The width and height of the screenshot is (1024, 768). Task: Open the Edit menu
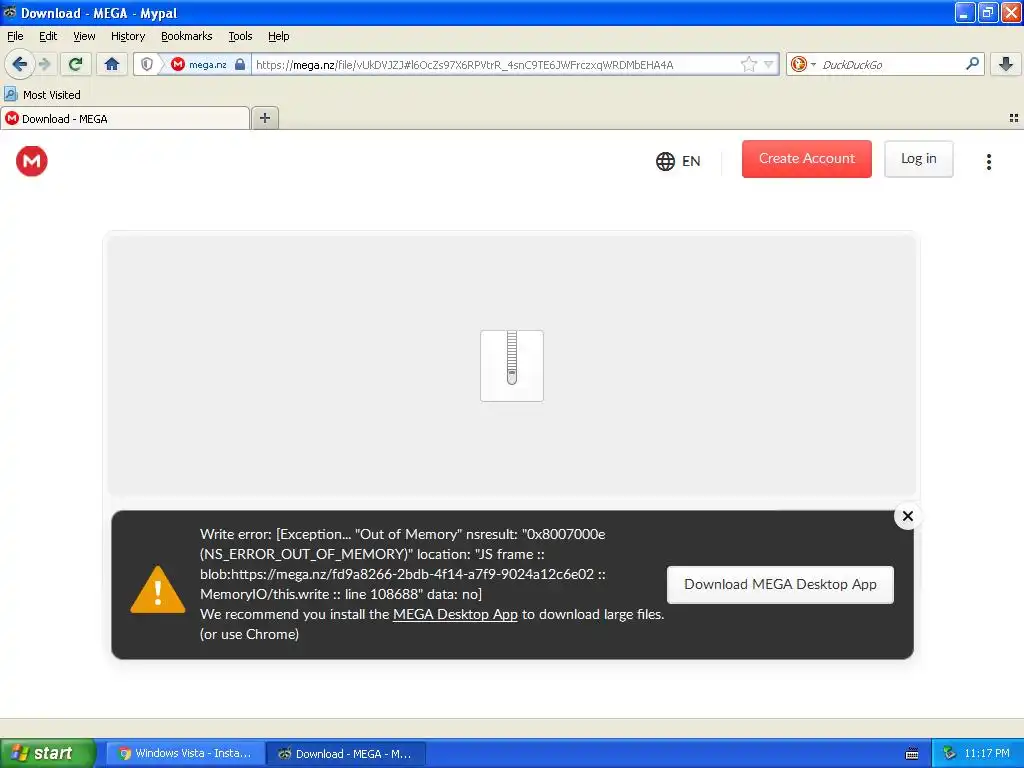coord(48,37)
